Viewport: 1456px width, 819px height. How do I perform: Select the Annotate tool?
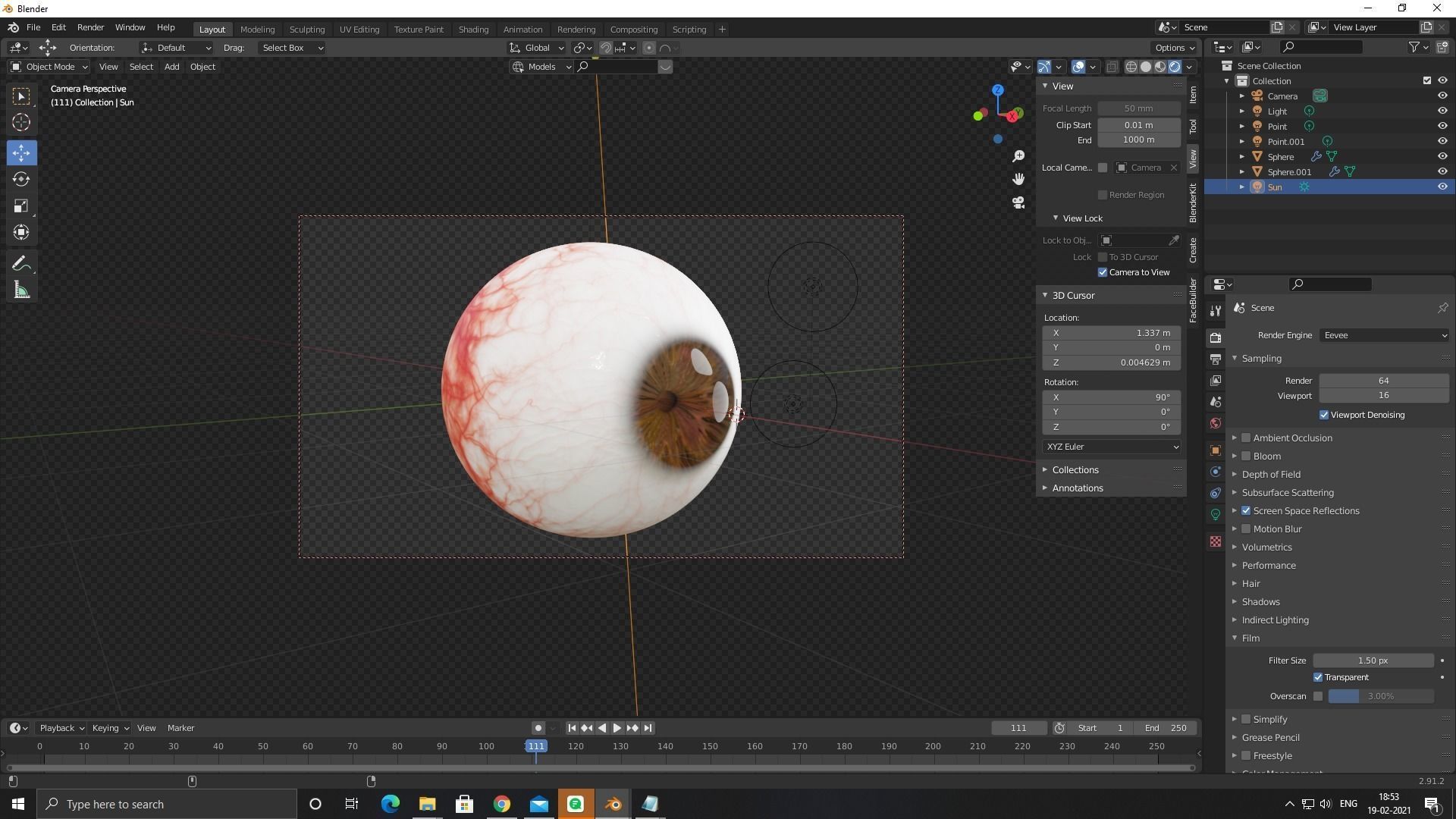click(x=21, y=262)
